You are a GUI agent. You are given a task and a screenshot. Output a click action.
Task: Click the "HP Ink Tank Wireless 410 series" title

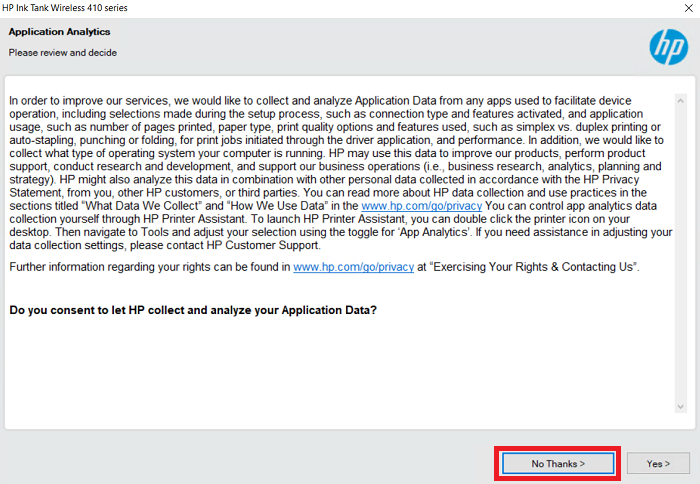65,8
